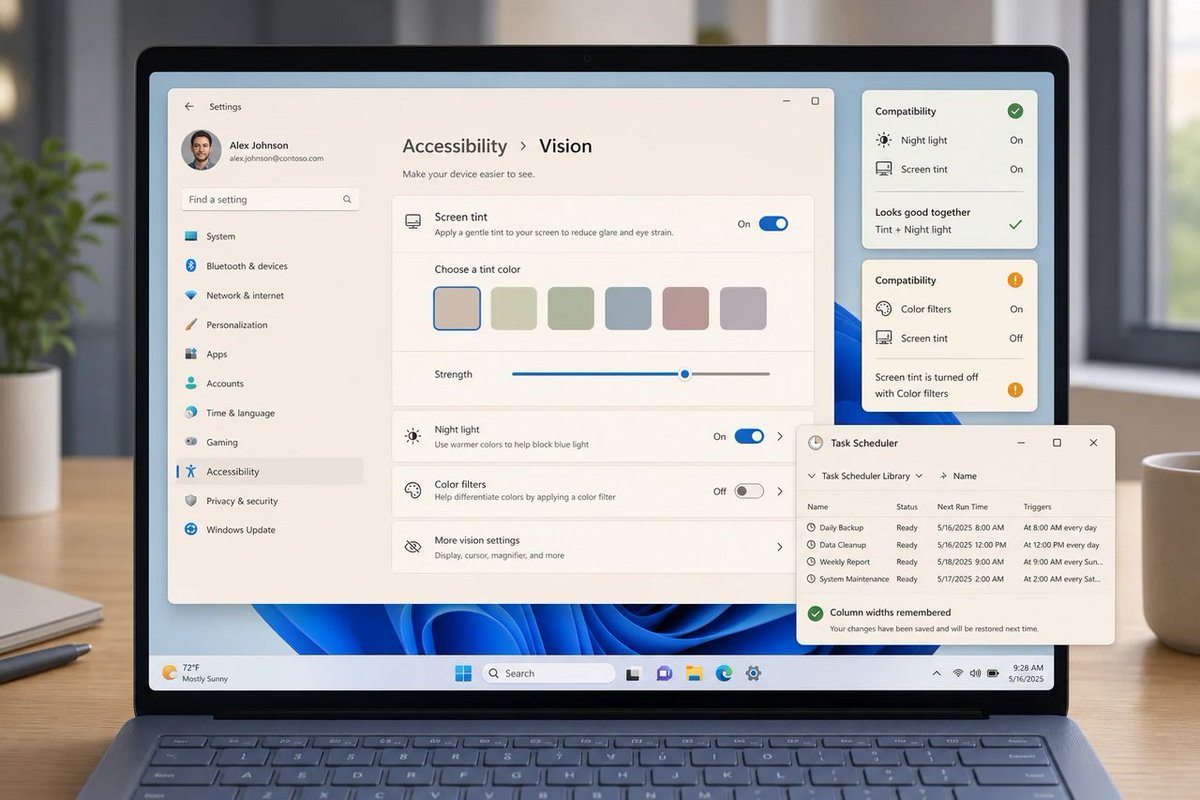Select the blue-gray tint swatch
This screenshot has height=800, width=1200.
click(x=628, y=308)
